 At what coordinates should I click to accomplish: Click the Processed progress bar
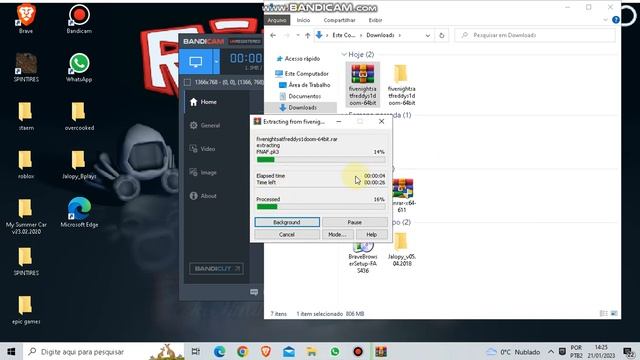tap(321, 207)
